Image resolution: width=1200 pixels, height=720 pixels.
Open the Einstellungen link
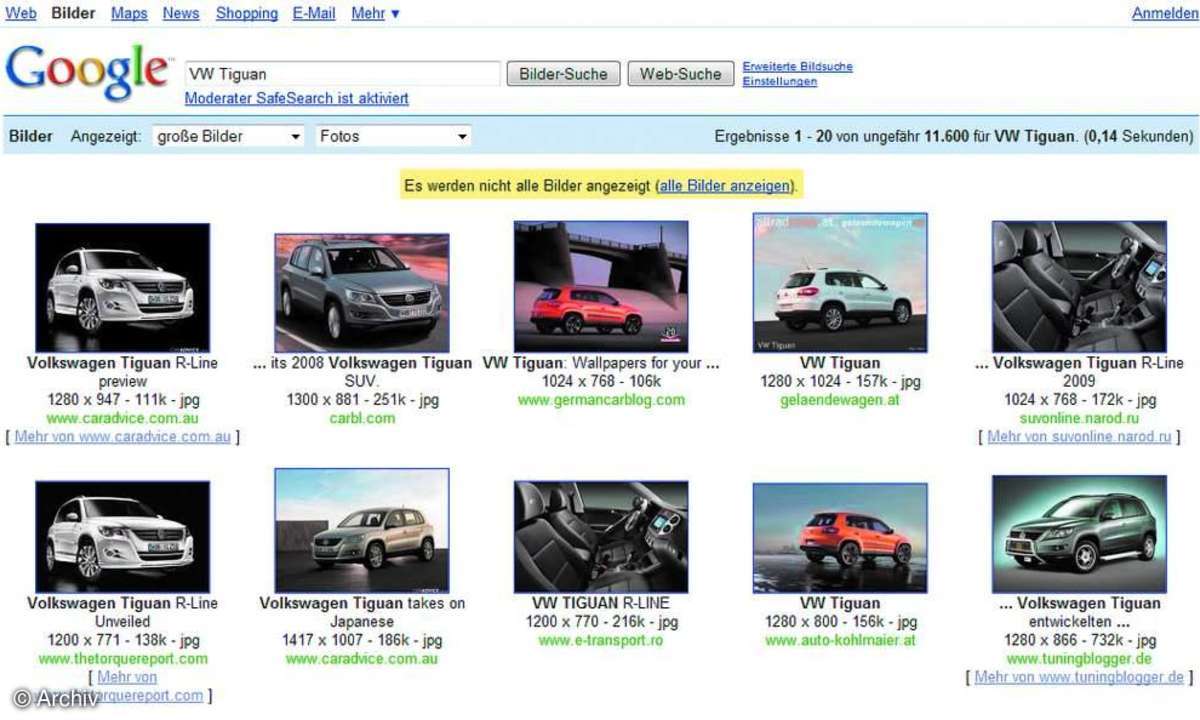779,82
